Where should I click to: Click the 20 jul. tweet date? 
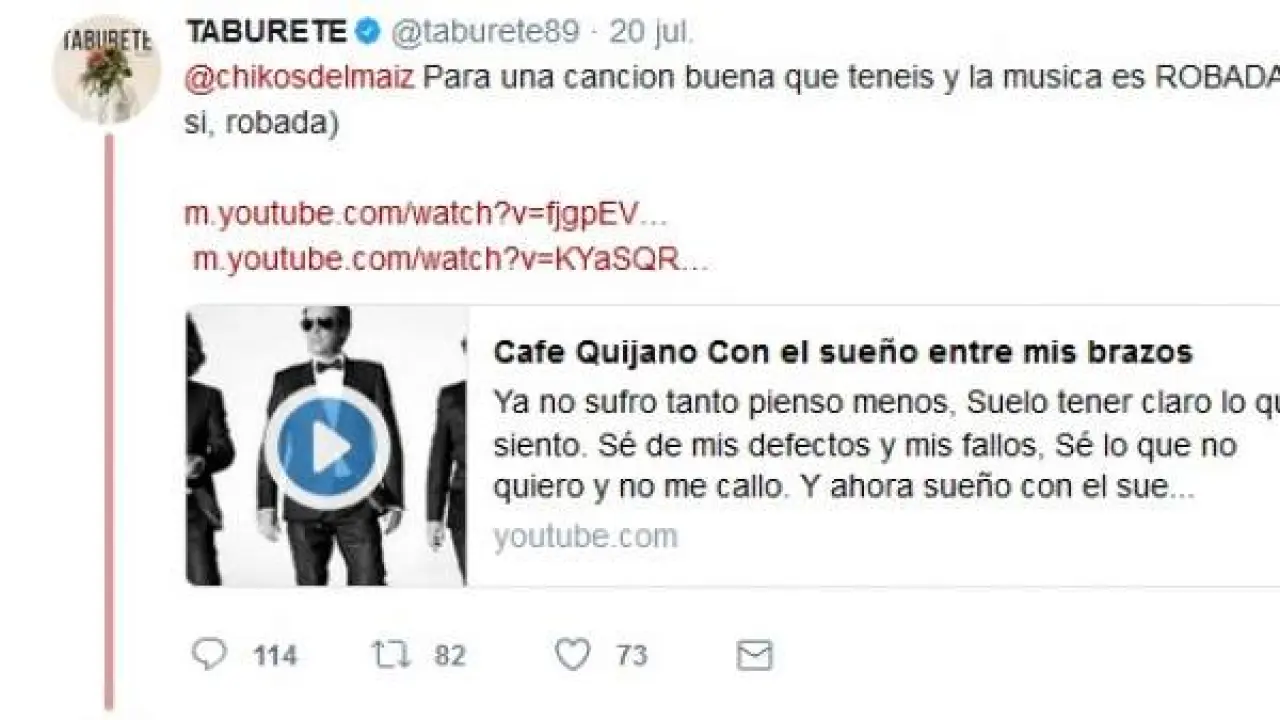(x=651, y=31)
